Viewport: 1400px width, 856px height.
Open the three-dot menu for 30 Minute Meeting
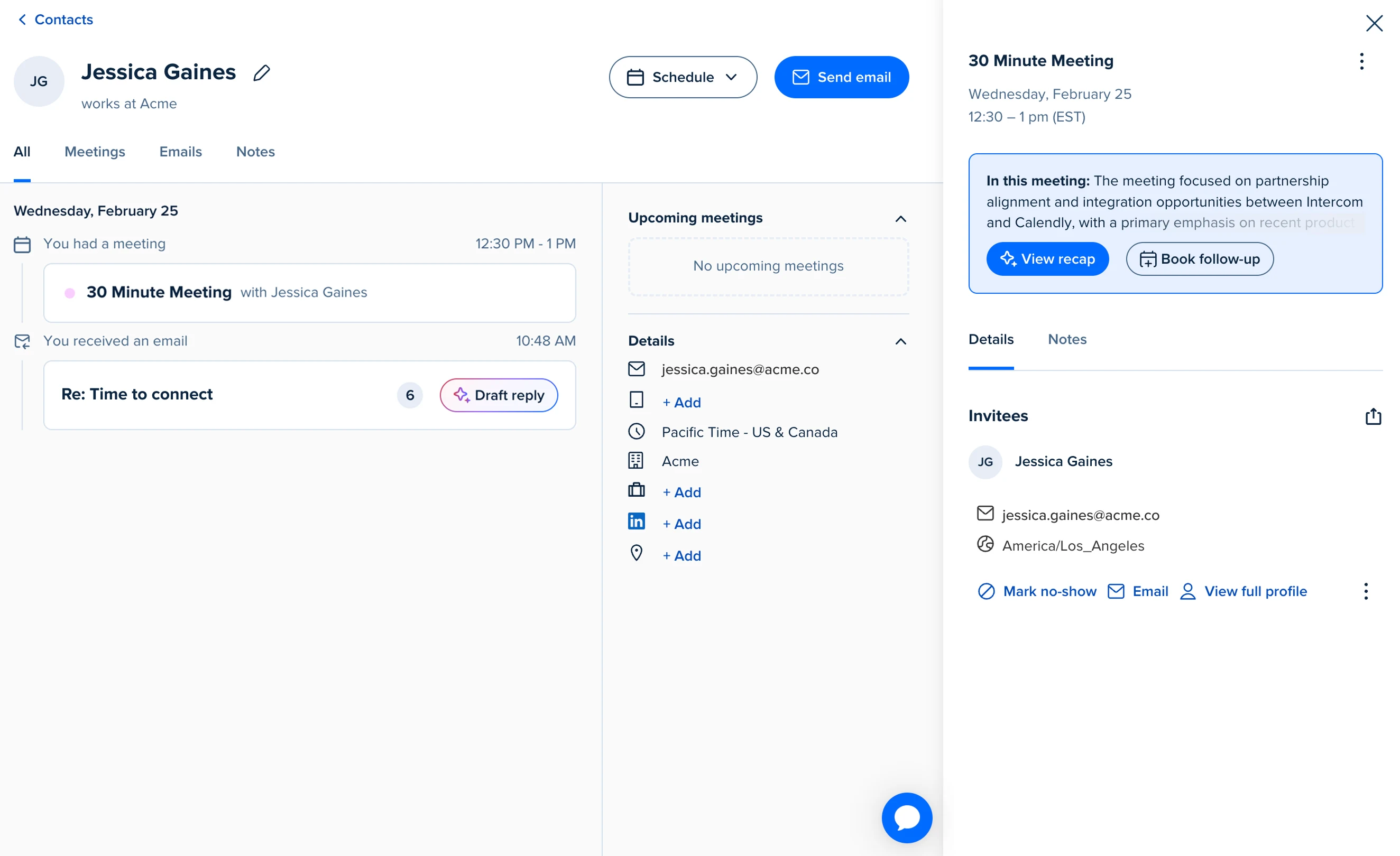1361,61
